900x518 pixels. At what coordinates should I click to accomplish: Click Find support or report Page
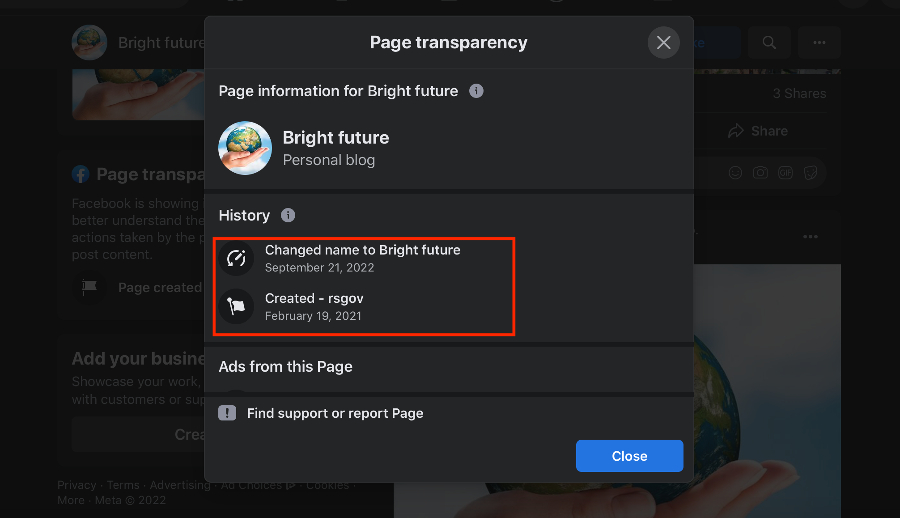(335, 413)
